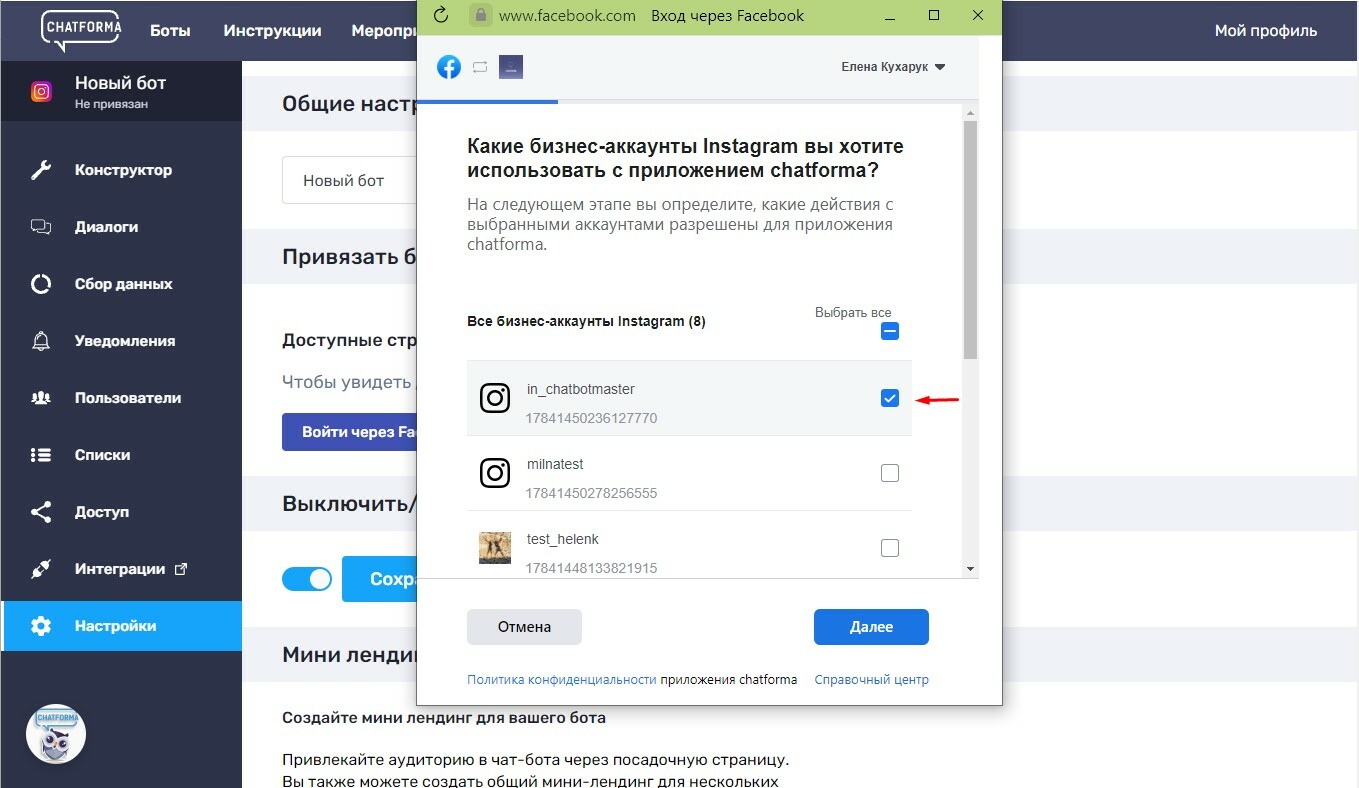Click the people icon for Пользователи

[x=41, y=398]
